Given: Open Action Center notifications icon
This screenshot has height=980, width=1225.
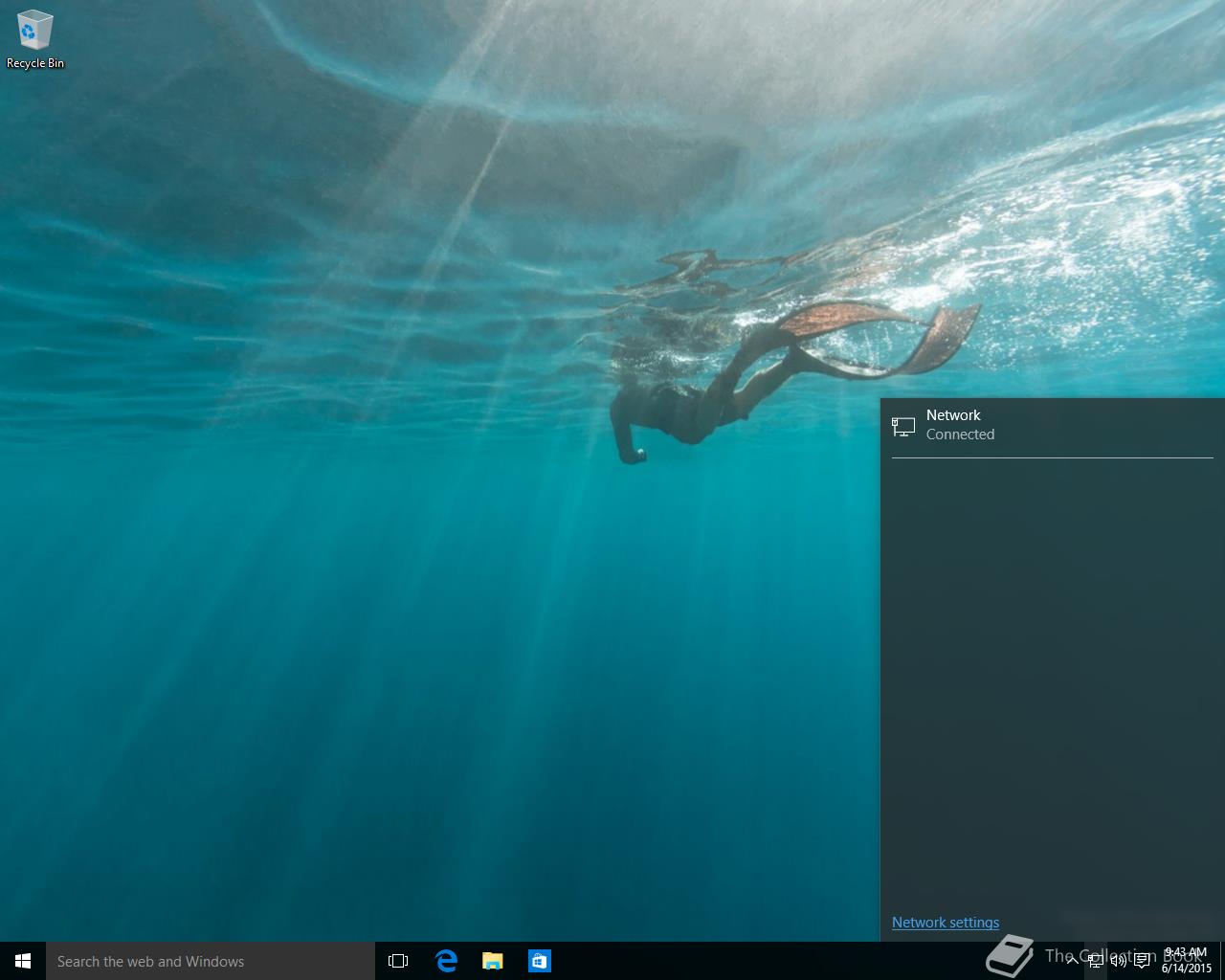Looking at the screenshot, I should coord(1142,961).
